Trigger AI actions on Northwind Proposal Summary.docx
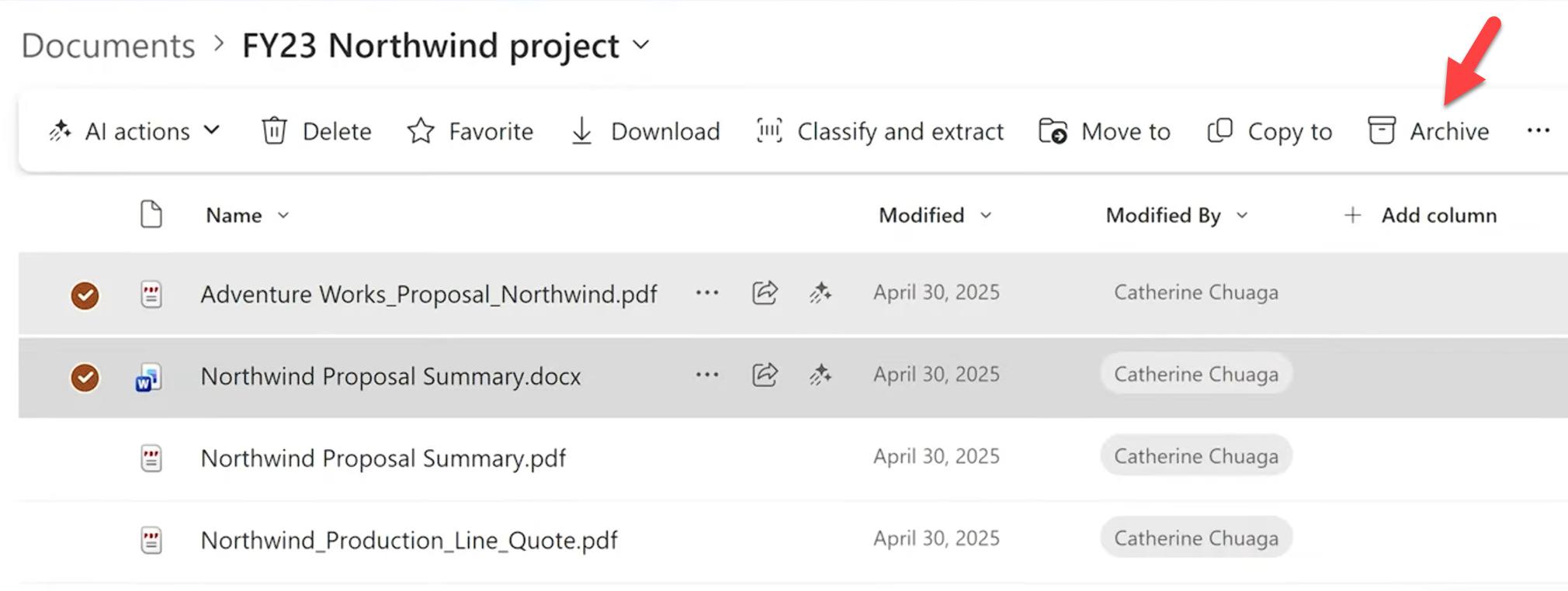Image resolution: width=1568 pixels, height=591 pixels. tap(820, 375)
